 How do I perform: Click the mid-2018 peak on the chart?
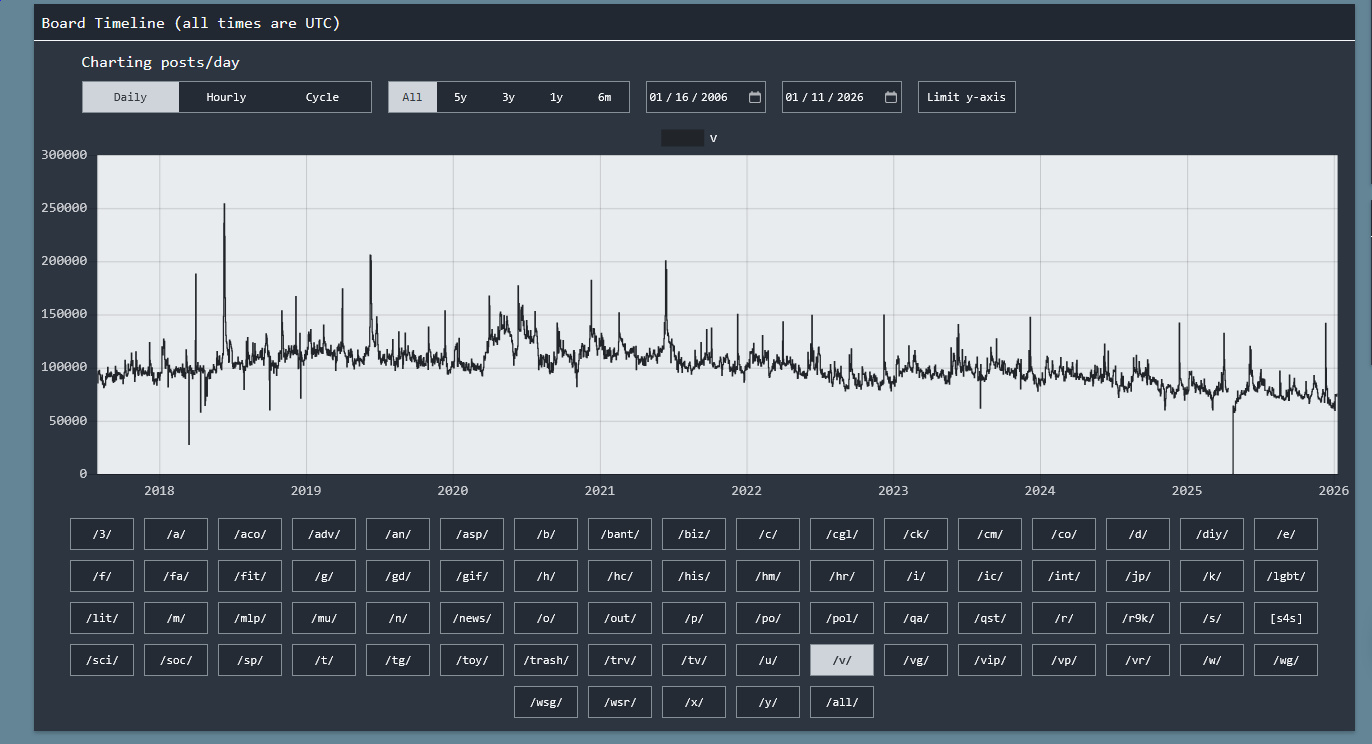pyautogui.click(x=224, y=204)
